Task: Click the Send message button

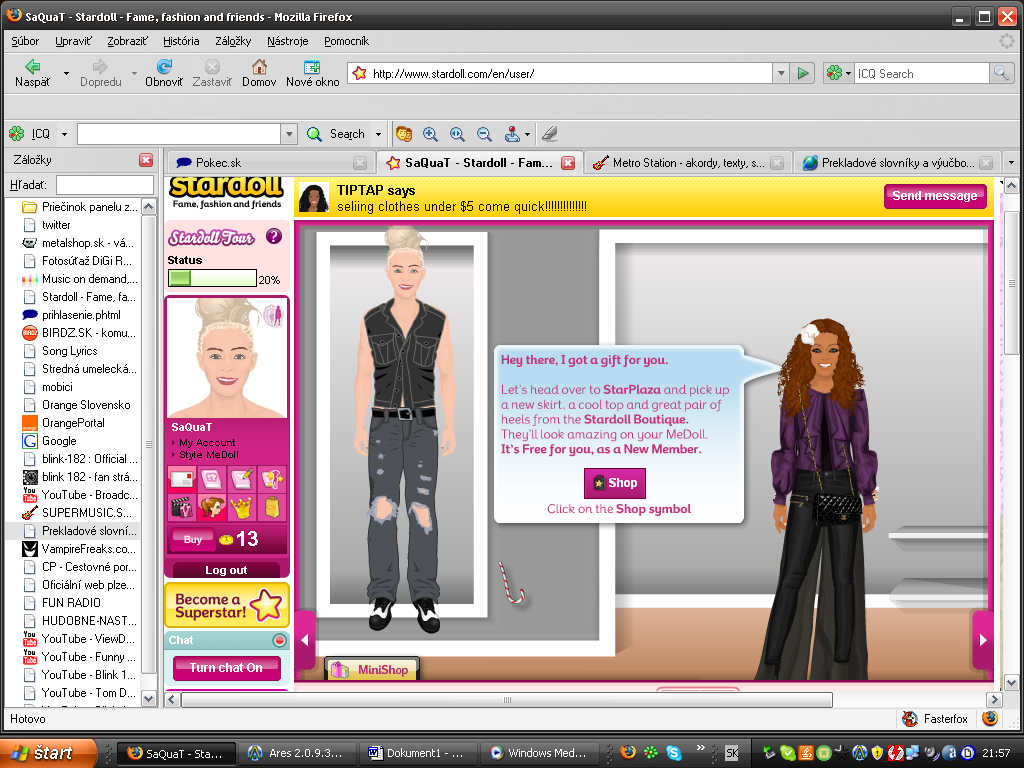Action: pyautogui.click(x=935, y=196)
